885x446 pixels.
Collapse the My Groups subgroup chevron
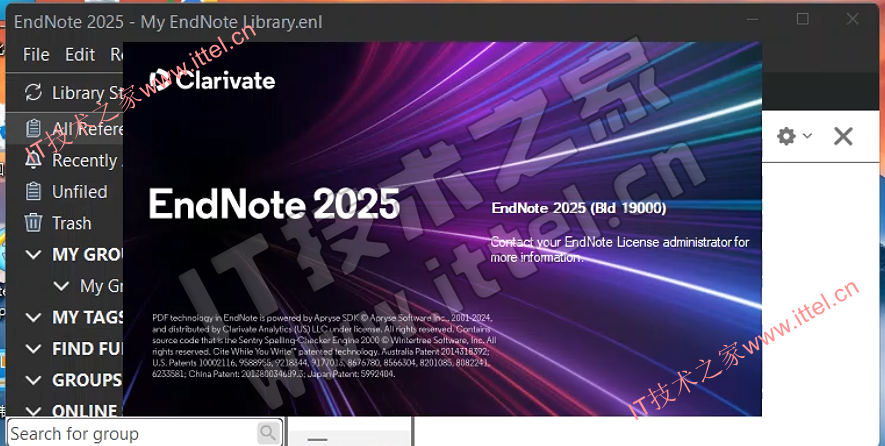tap(61, 286)
